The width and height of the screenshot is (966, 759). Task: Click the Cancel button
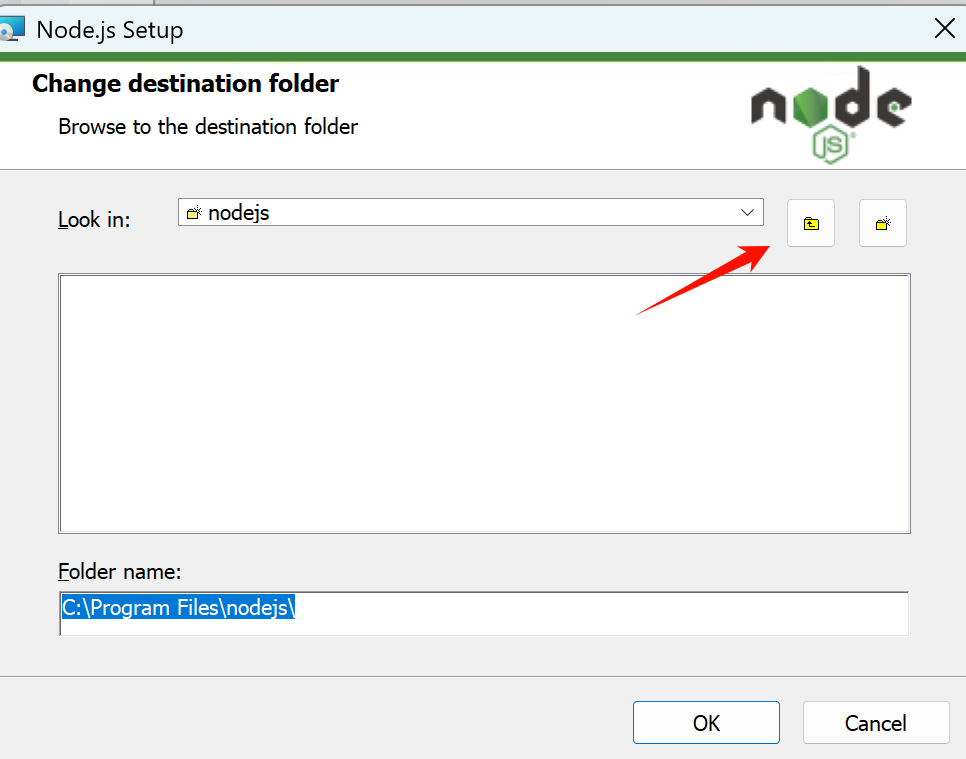click(x=875, y=723)
